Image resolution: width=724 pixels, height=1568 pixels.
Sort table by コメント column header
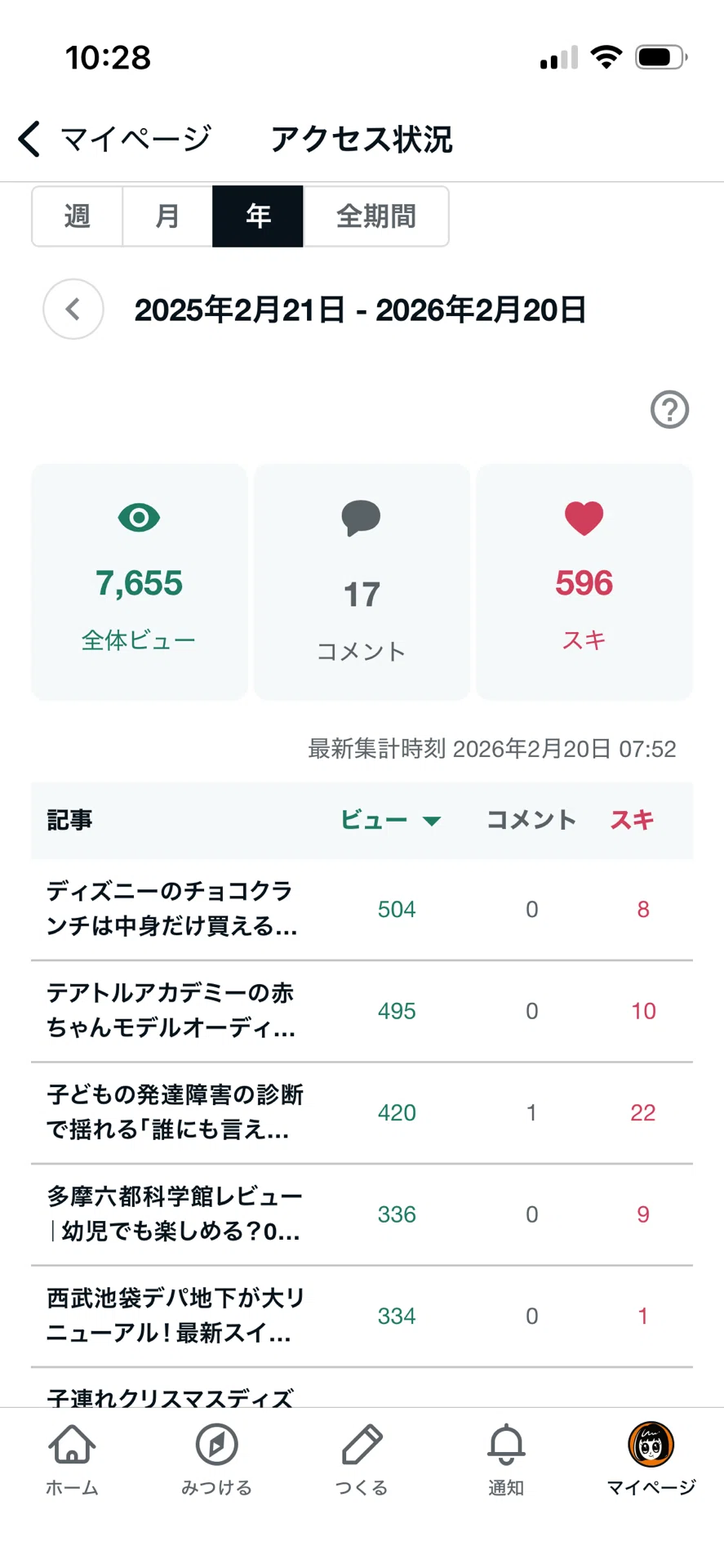click(x=531, y=820)
